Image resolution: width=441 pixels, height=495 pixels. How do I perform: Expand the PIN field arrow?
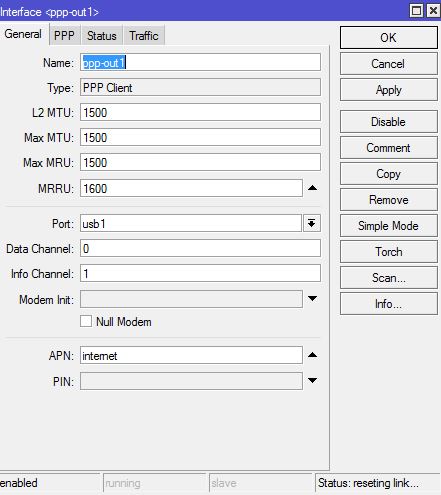coord(312,381)
